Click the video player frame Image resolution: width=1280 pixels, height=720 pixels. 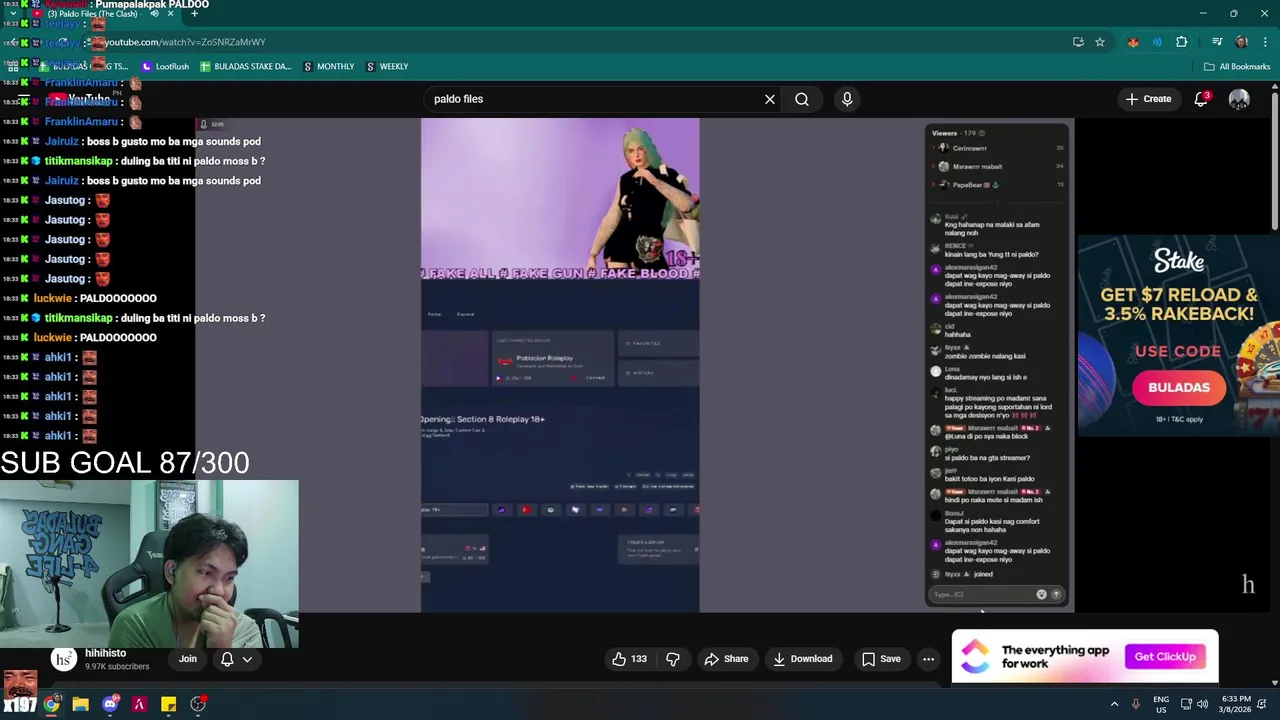(635, 365)
